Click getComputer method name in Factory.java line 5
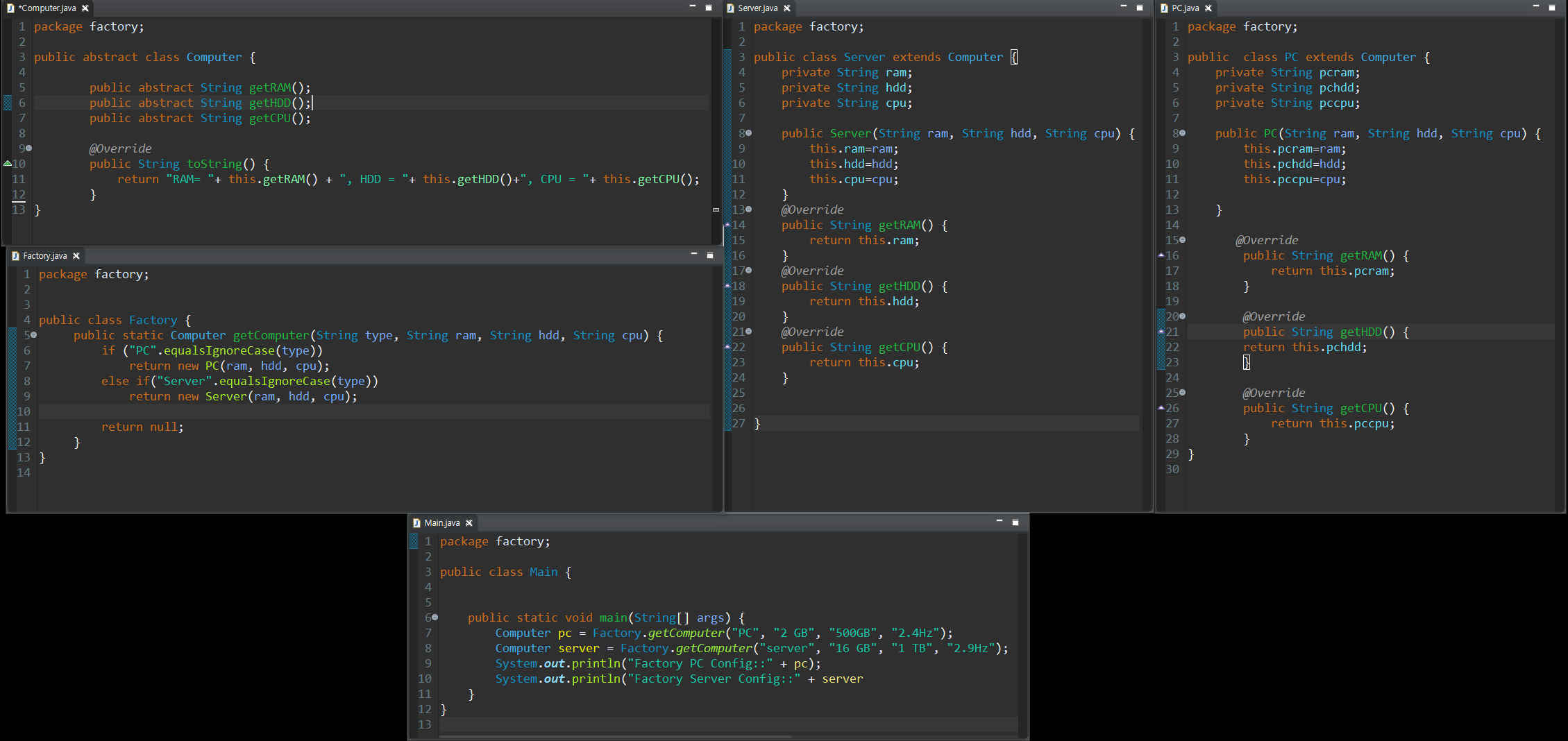The height and width of the screenshot is (741, 1568). [271, 335]
